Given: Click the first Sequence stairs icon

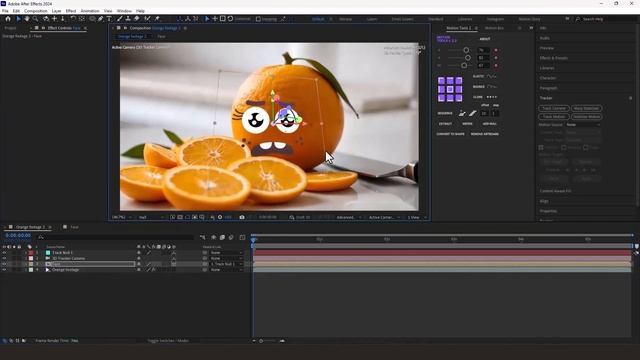Looking at the screenshot, I should coord(462,113).
